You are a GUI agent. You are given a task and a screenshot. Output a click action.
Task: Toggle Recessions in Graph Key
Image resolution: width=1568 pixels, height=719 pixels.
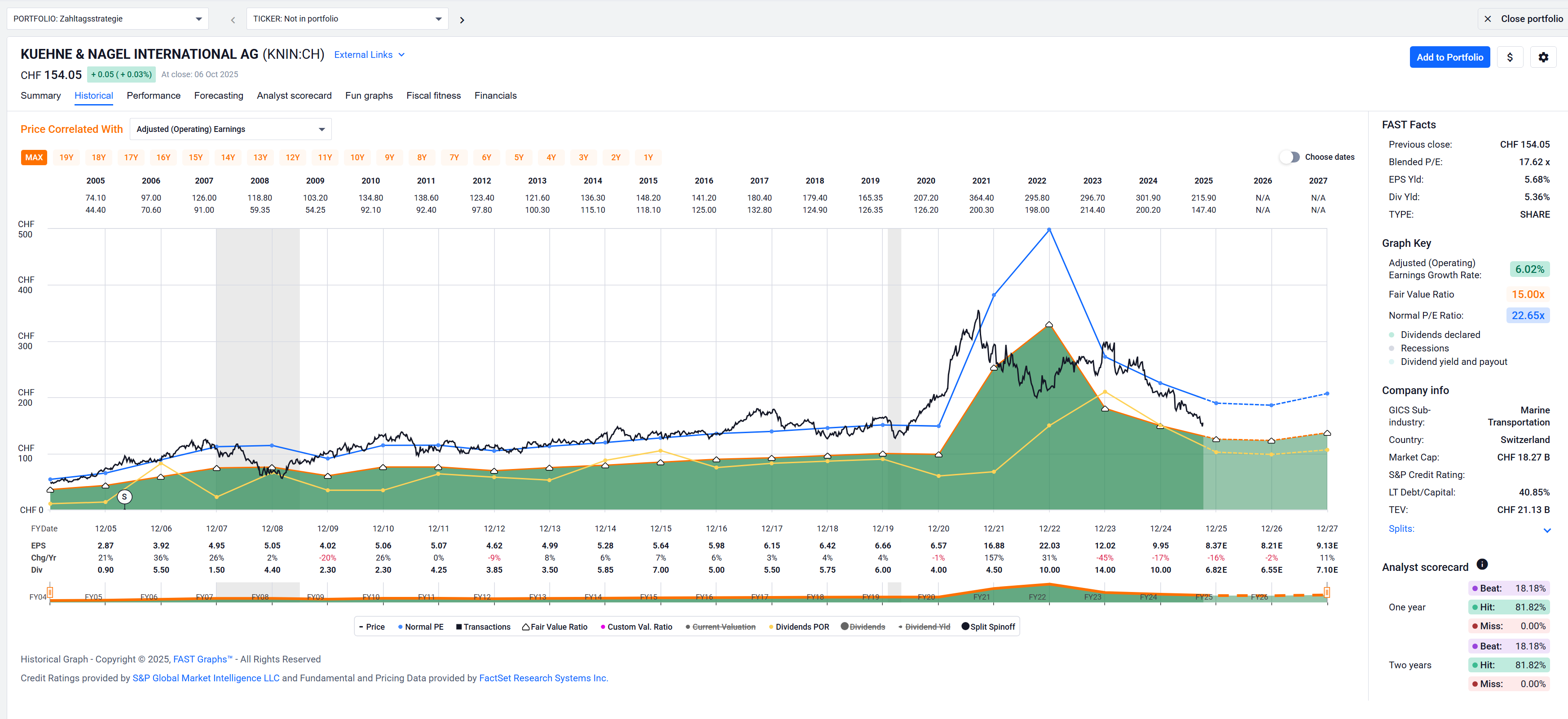pos(1424,348)
